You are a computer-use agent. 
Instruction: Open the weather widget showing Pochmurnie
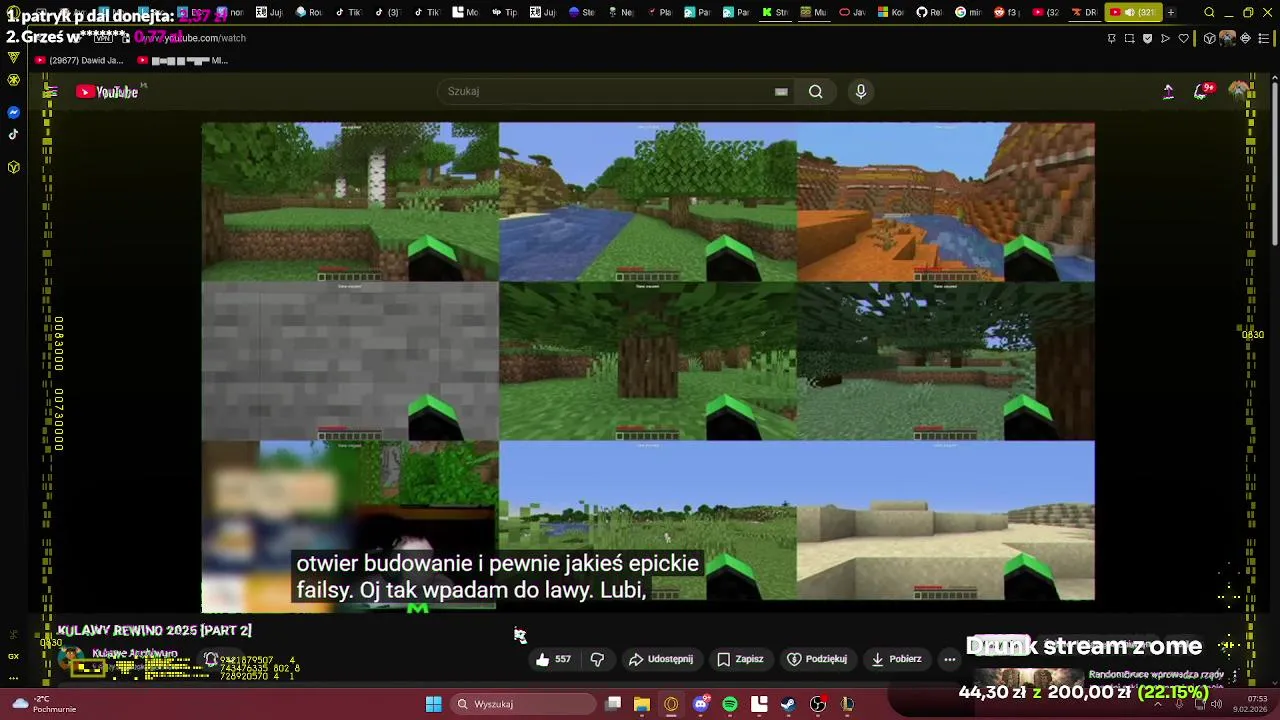point(44,704)
